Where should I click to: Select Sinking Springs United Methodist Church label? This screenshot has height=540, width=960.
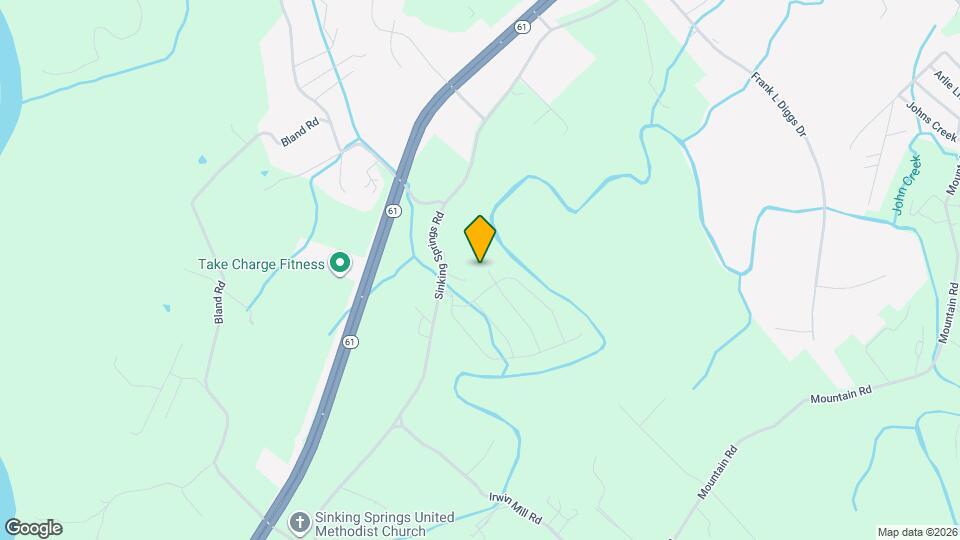[384, 524]
